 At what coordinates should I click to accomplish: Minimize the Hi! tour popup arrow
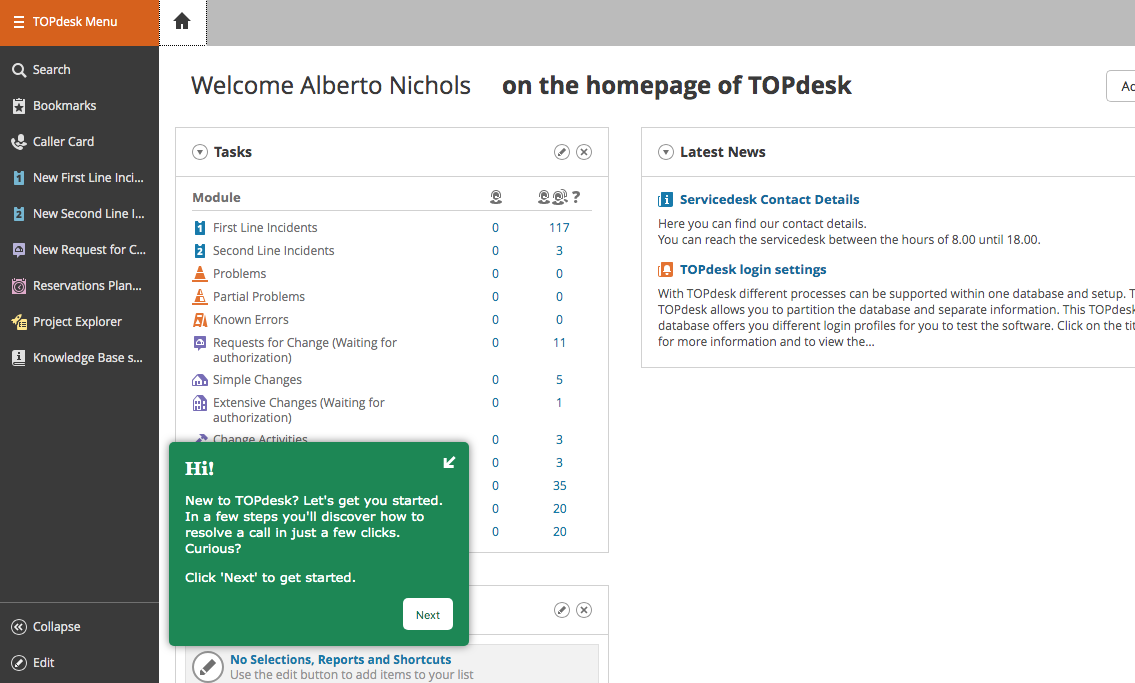[450, 462]
